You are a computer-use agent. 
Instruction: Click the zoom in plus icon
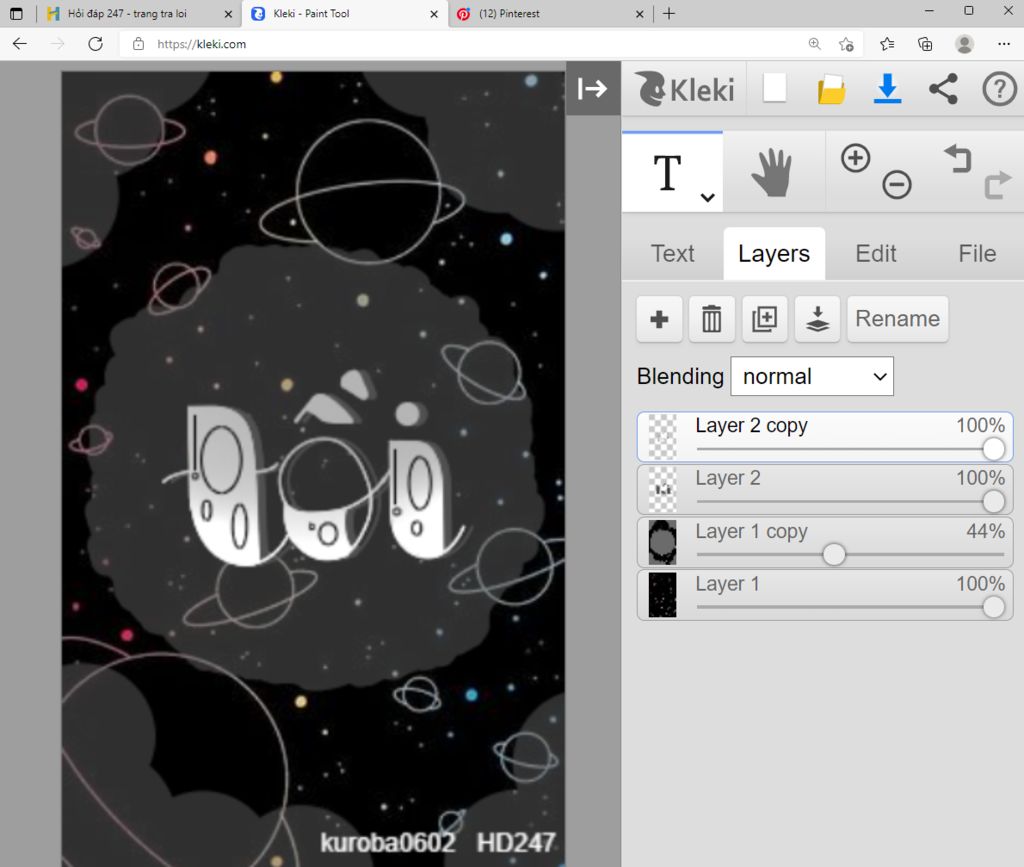pos(856,158)
